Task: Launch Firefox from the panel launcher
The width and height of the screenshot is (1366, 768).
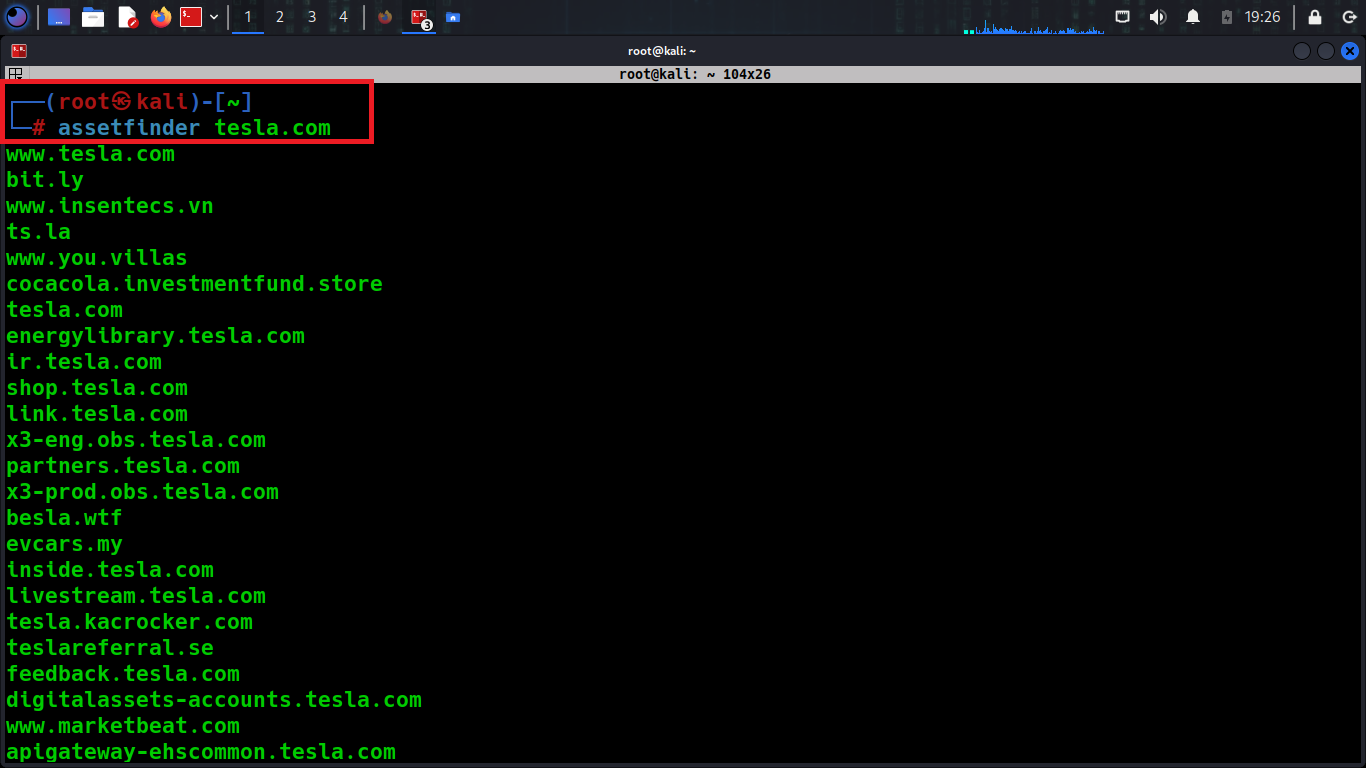Action: (x=161, y=17)
